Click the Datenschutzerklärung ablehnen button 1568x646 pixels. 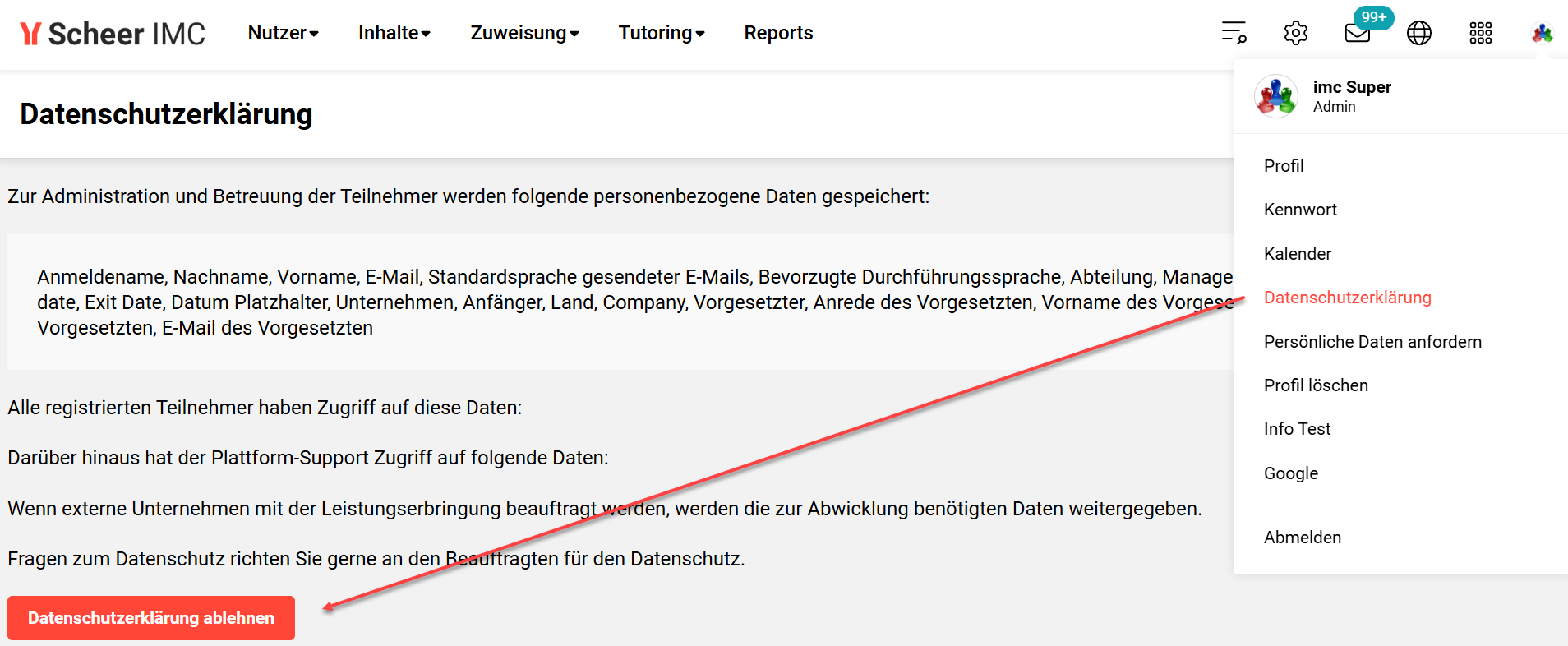click(151, 618)
